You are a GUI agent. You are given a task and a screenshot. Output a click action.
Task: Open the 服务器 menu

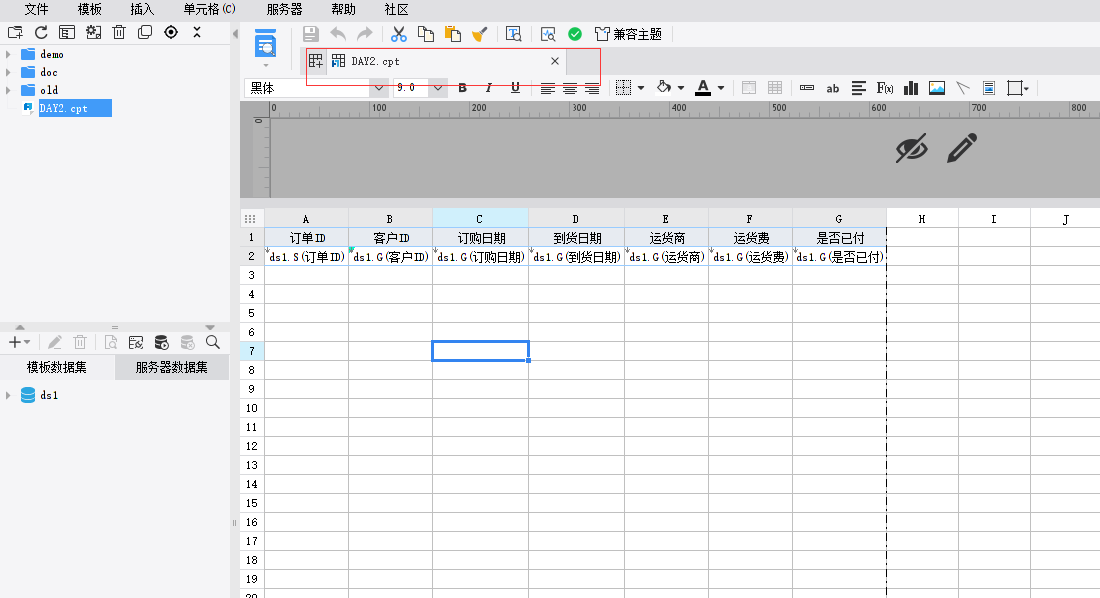tap(284, 9)
